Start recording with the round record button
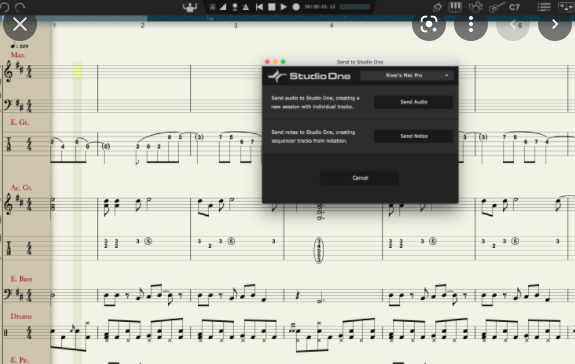Viewport: 575px width, 364px height. [x=296, y=7]
